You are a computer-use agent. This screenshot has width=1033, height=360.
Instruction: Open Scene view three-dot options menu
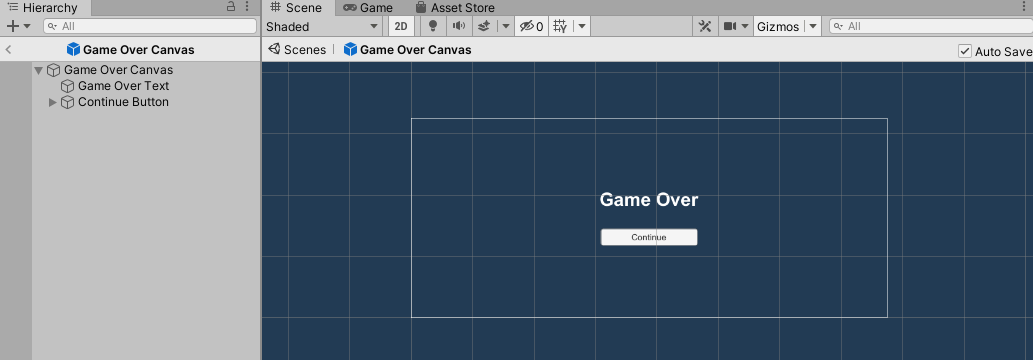pos(1023,7)
